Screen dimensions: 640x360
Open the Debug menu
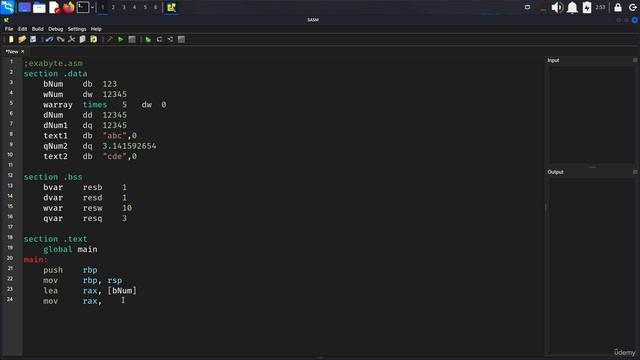(x=56, y=29)
